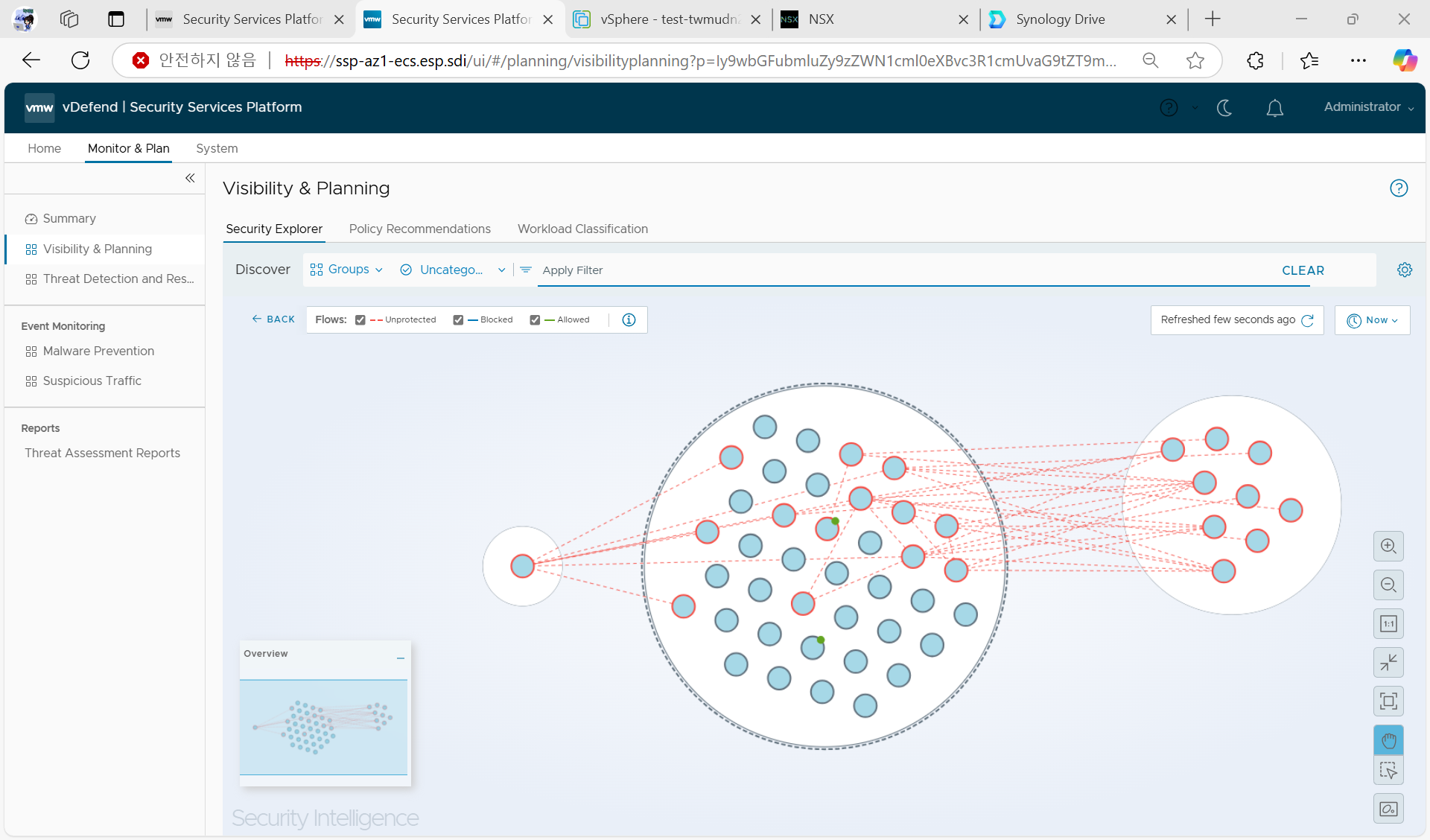Open the Security Explorer tab
This screenshot has height=840, width=1430.
click(x=274, y=229)
